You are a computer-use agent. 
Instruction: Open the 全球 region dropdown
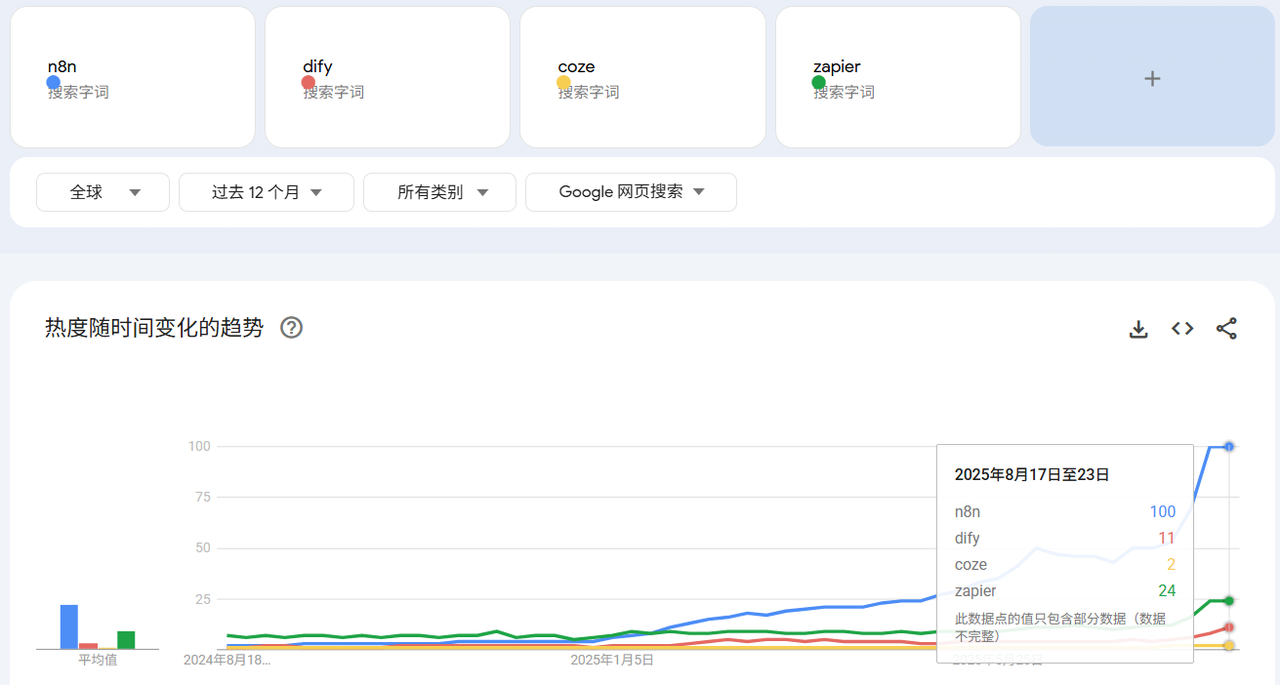point(103,192)
